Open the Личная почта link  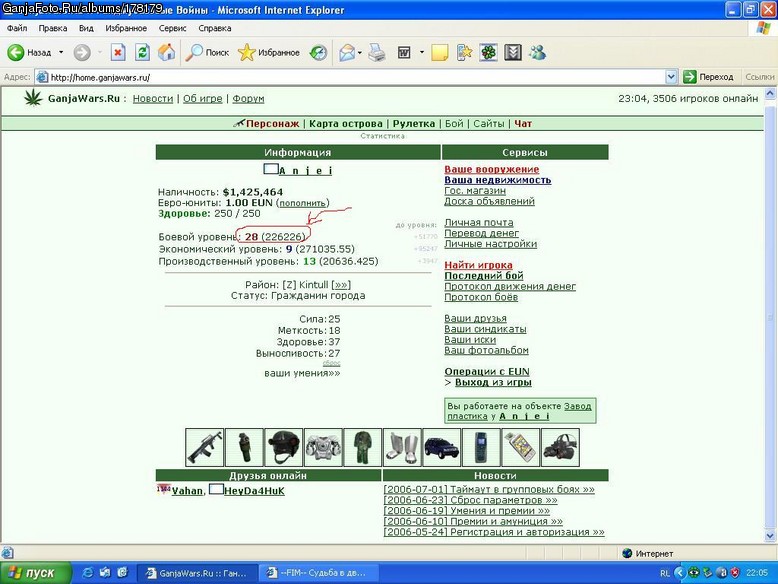479,222
